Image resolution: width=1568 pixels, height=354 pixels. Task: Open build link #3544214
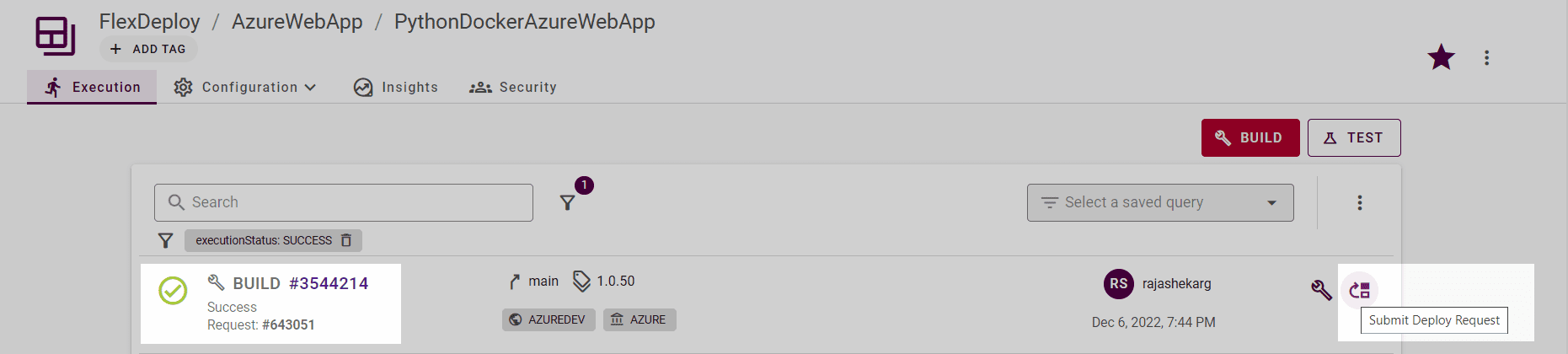tap(329, 283)
